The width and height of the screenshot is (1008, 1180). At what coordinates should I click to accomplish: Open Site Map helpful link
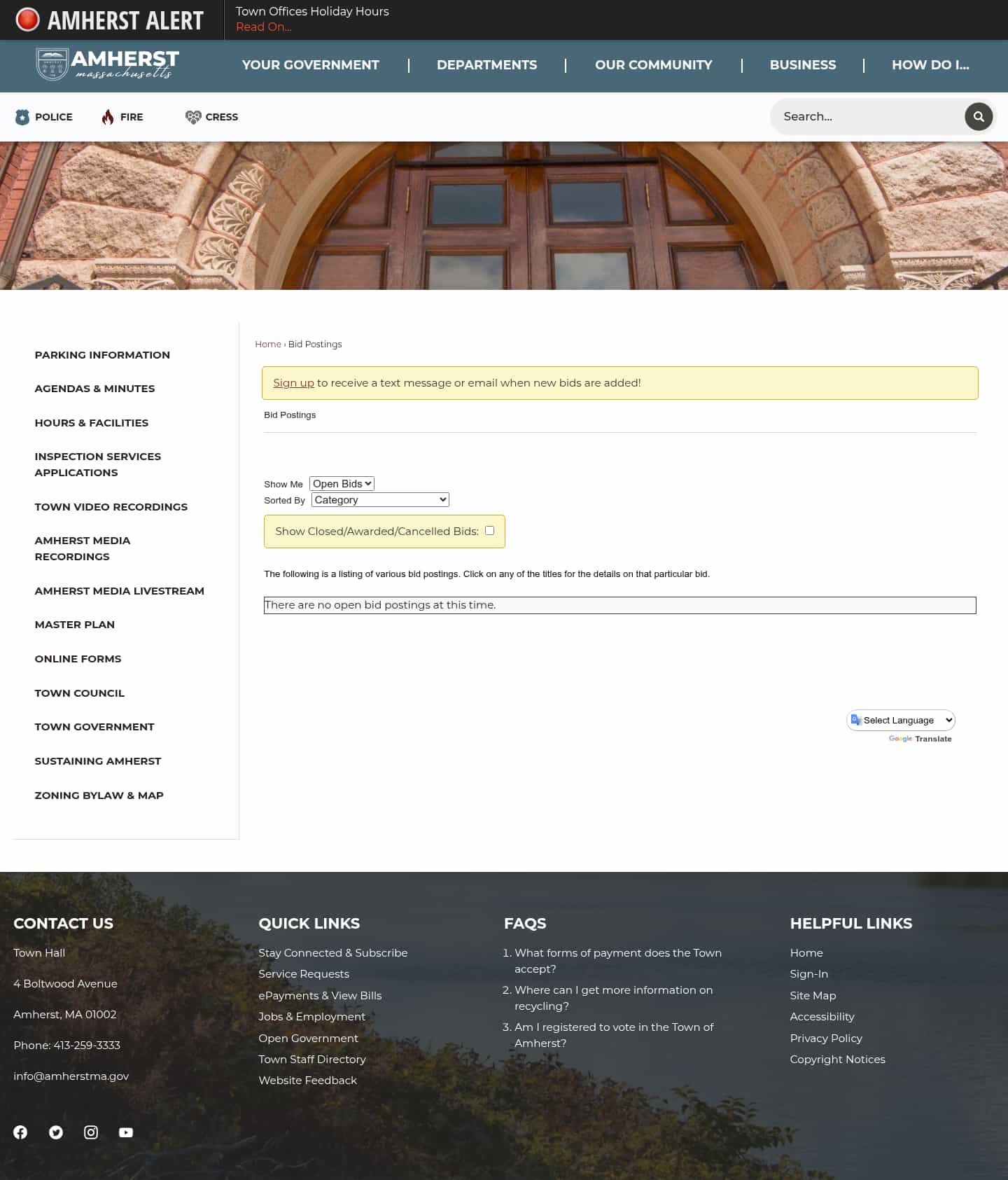[x=813, y=995]
